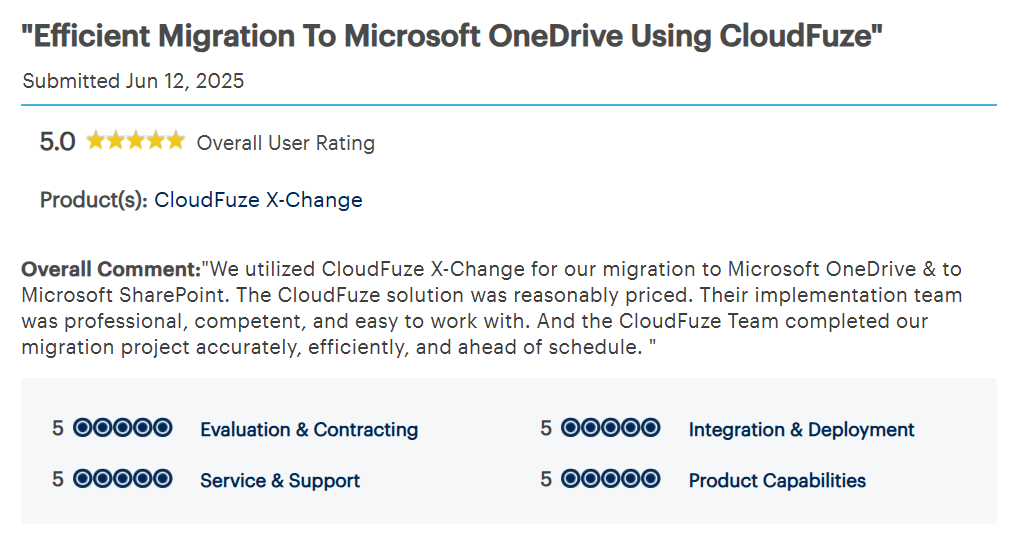Click the third gold star in overall rating
The width and height of the screenshot is (1018, 542).
[136, 141]
